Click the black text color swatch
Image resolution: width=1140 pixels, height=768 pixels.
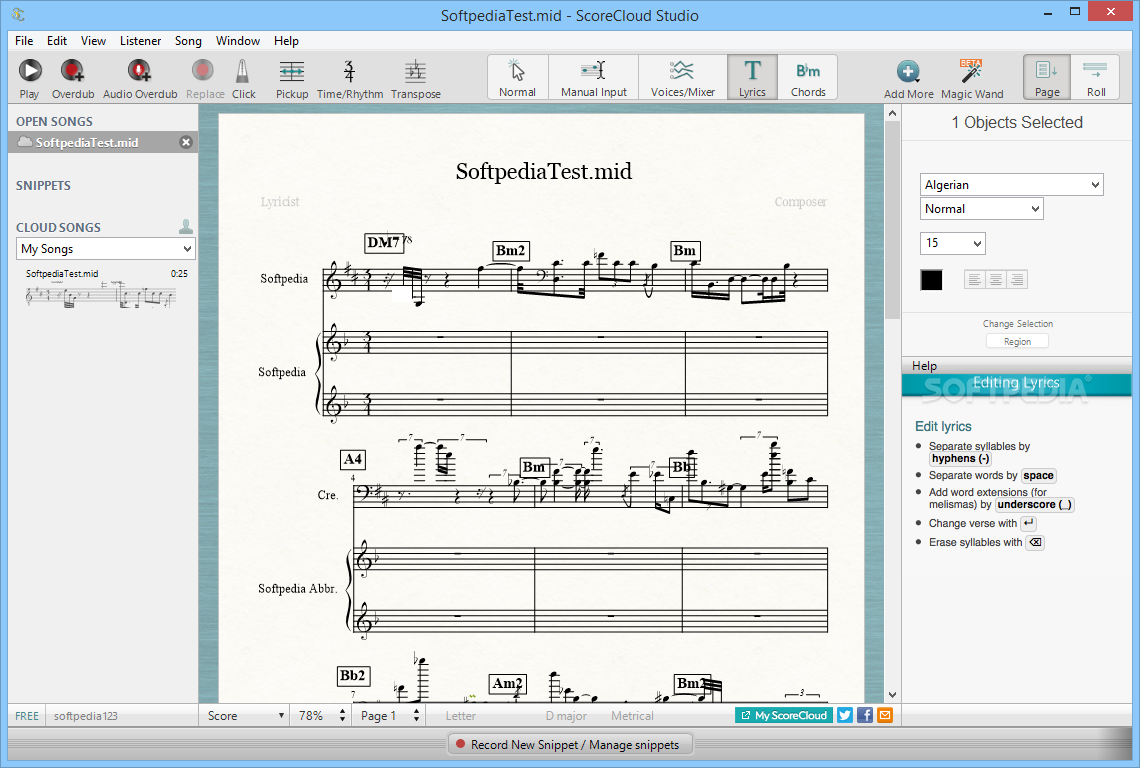click(931, 280)
